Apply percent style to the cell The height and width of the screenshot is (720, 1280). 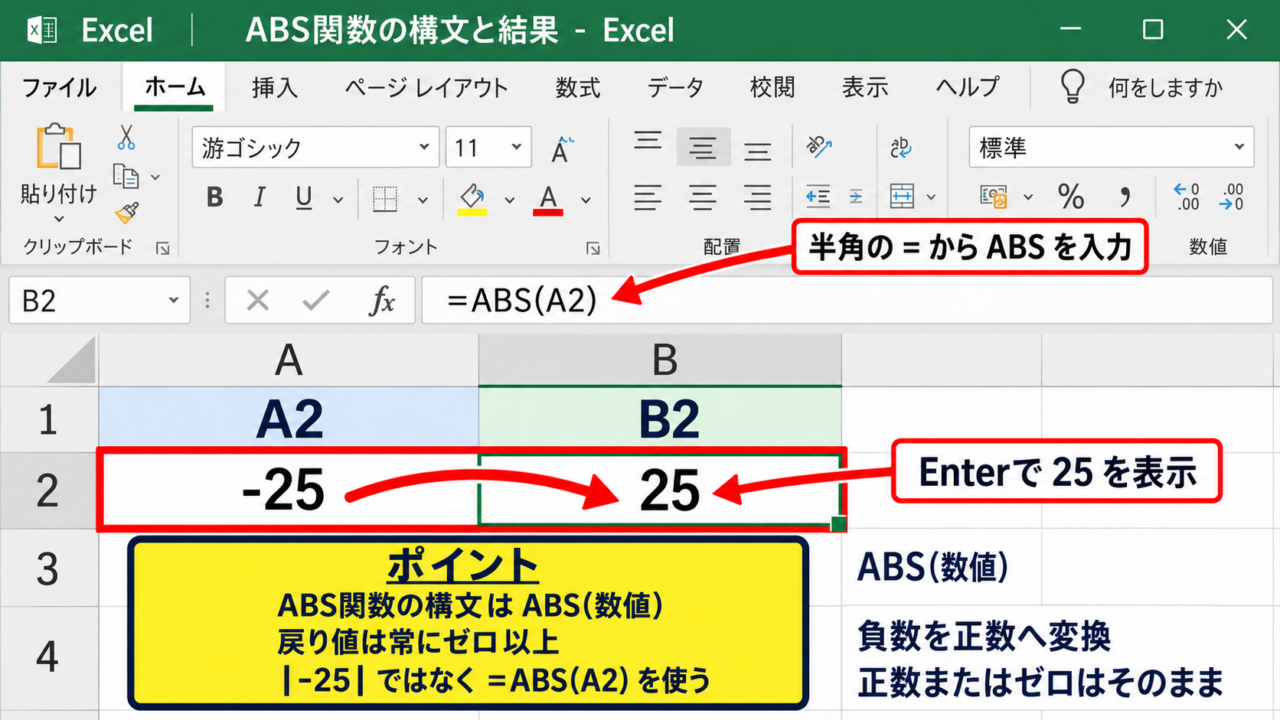click(1071, 197)
